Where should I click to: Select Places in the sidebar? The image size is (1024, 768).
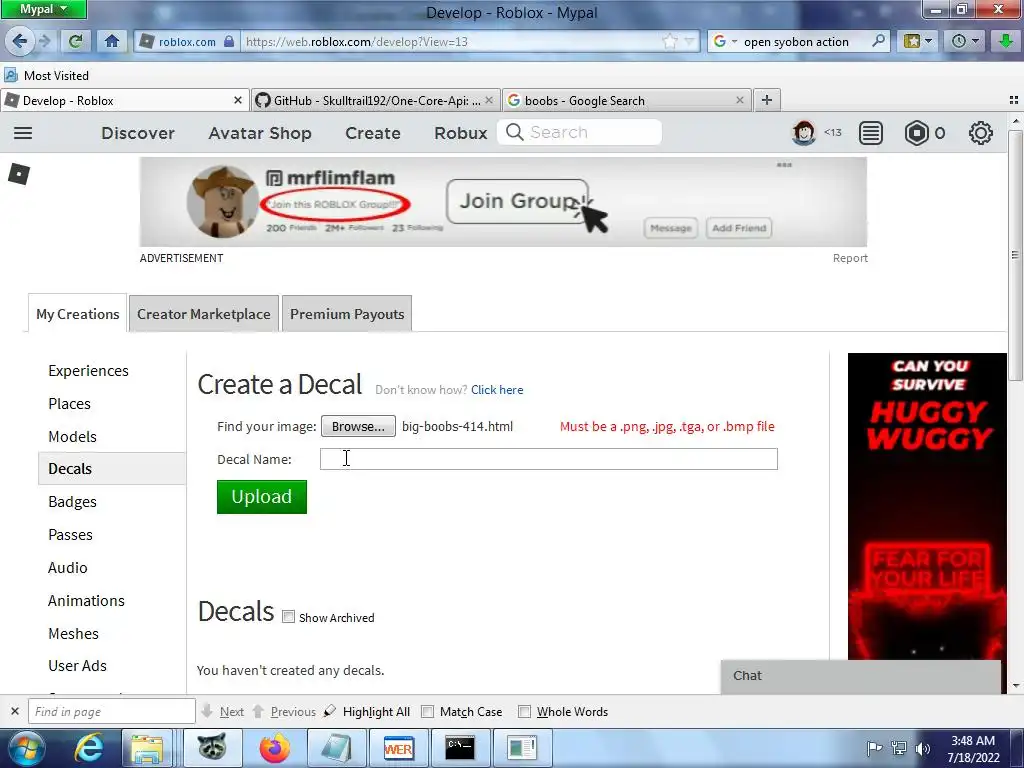pyautogui.click(x=69, y=403)
